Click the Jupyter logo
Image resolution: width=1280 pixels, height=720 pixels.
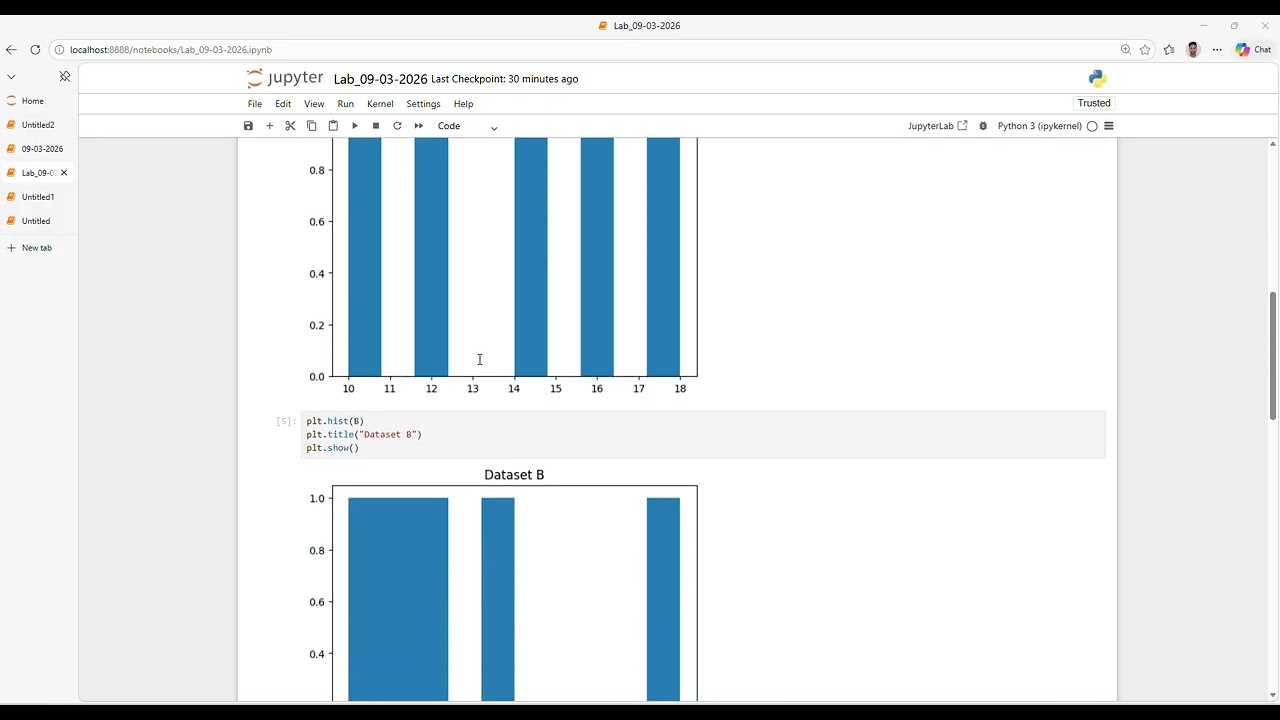[285, 78]
